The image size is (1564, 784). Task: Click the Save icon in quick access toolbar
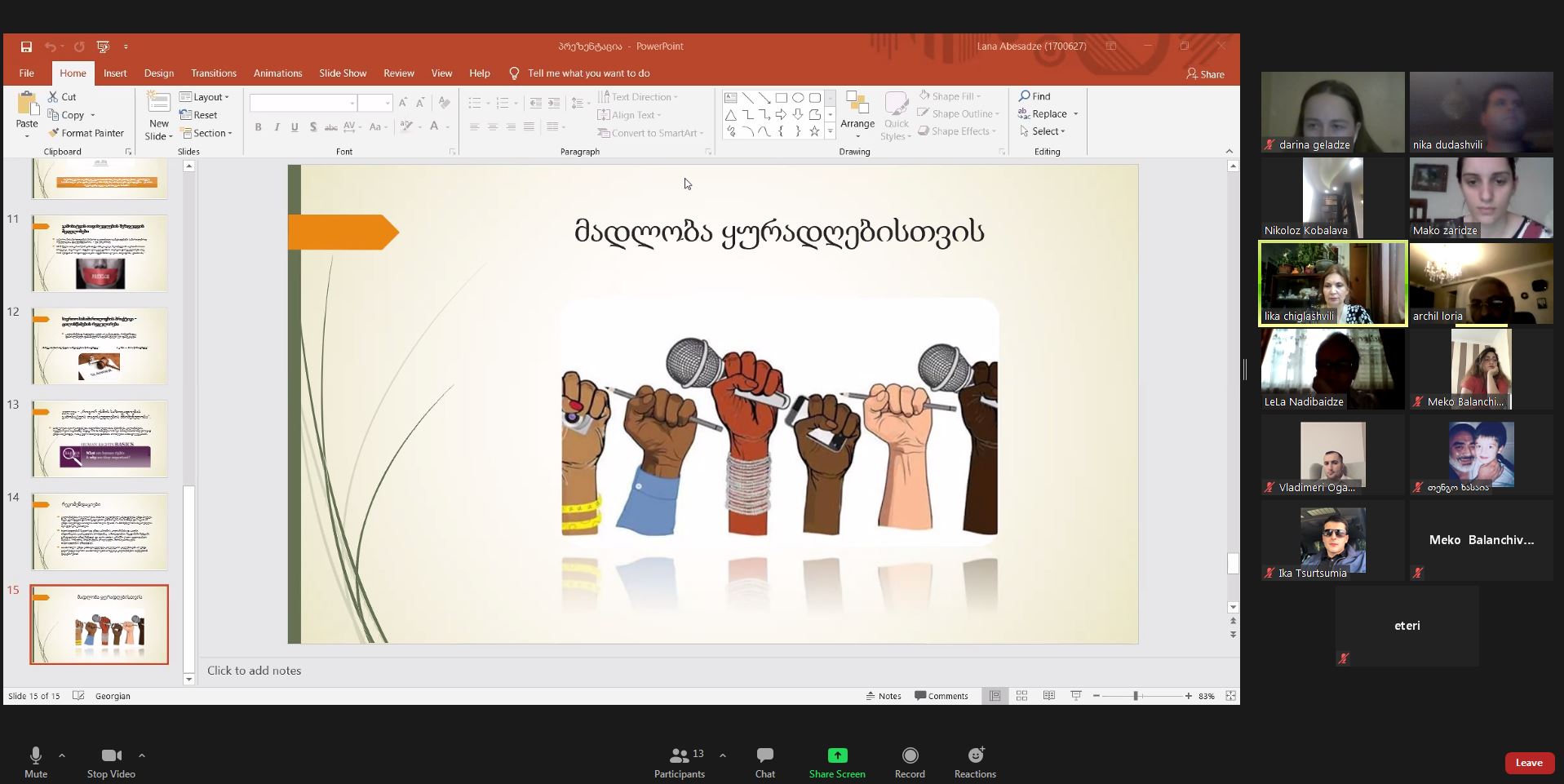(x=26, y=47)
